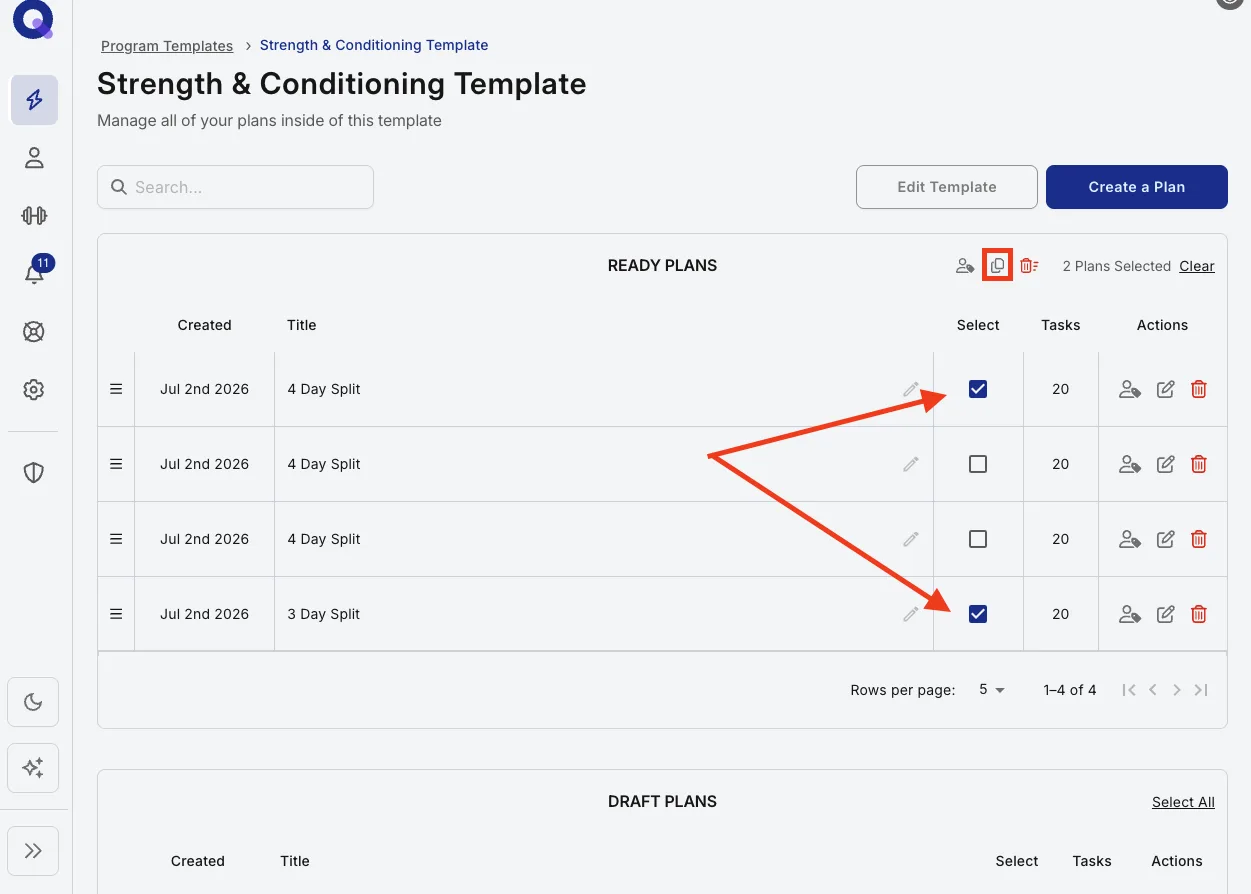Click the Edit Template button

(946, 187)
